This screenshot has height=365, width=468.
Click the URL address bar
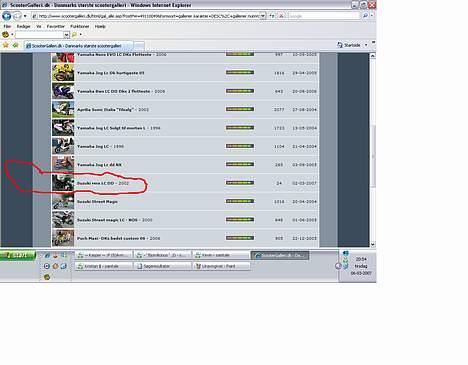point(145,16)
